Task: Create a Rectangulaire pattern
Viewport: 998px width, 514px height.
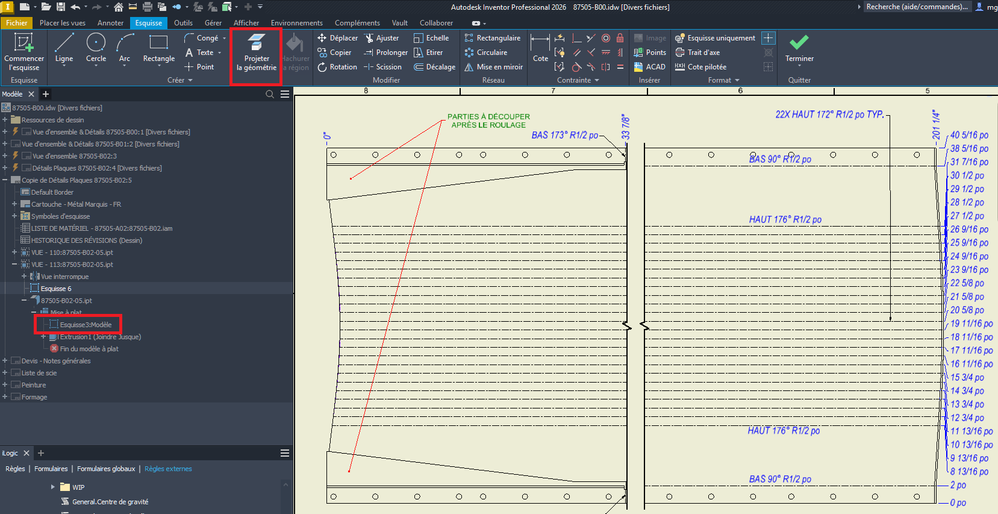Action: coord(492,38)
